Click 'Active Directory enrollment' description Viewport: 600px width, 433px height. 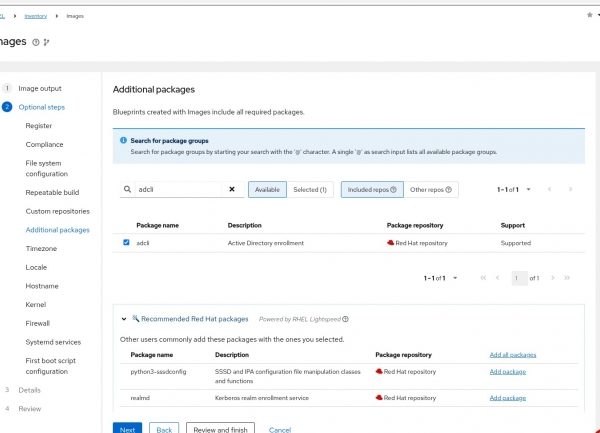266,243
